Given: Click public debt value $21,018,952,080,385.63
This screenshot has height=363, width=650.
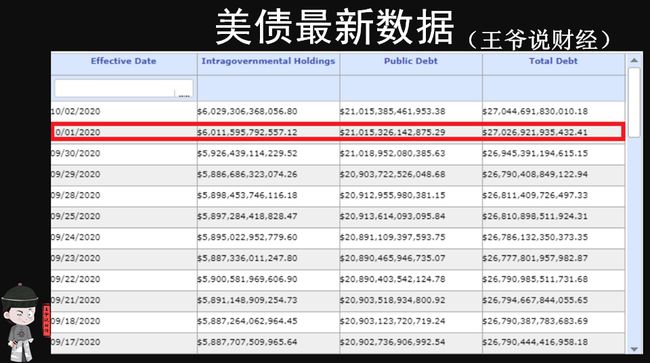Looking at the screenshot, I should (x=393, y=153).
